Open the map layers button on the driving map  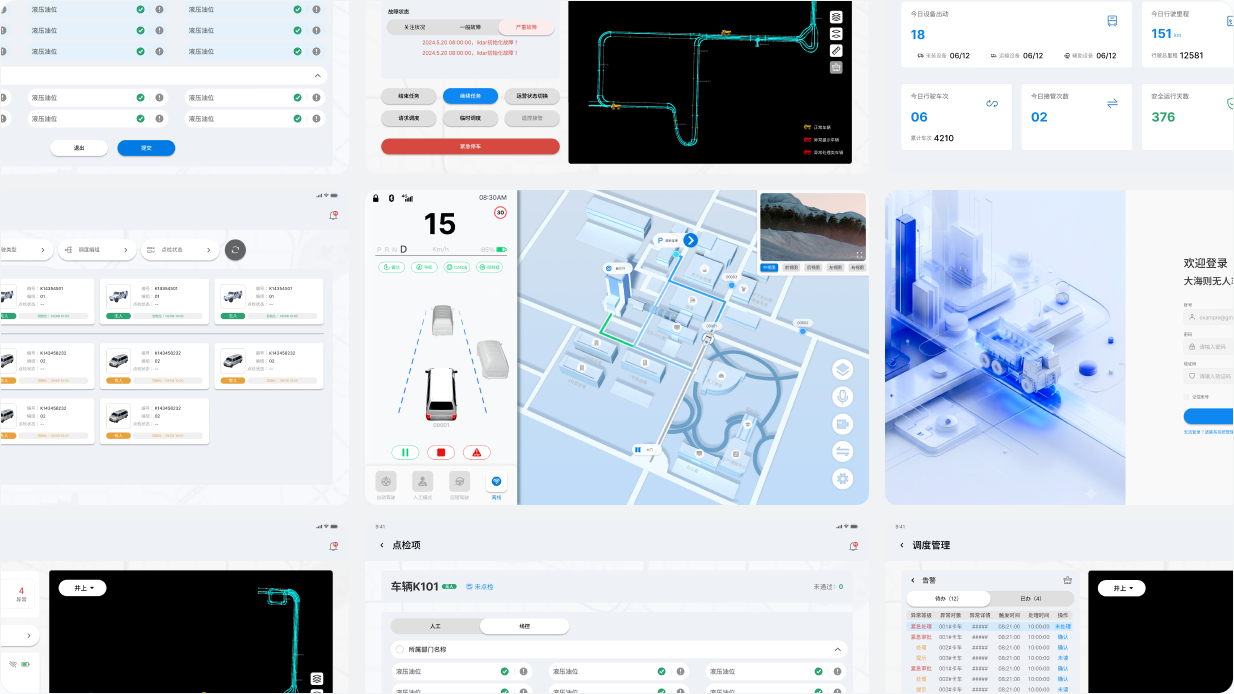tap(843, 369)
